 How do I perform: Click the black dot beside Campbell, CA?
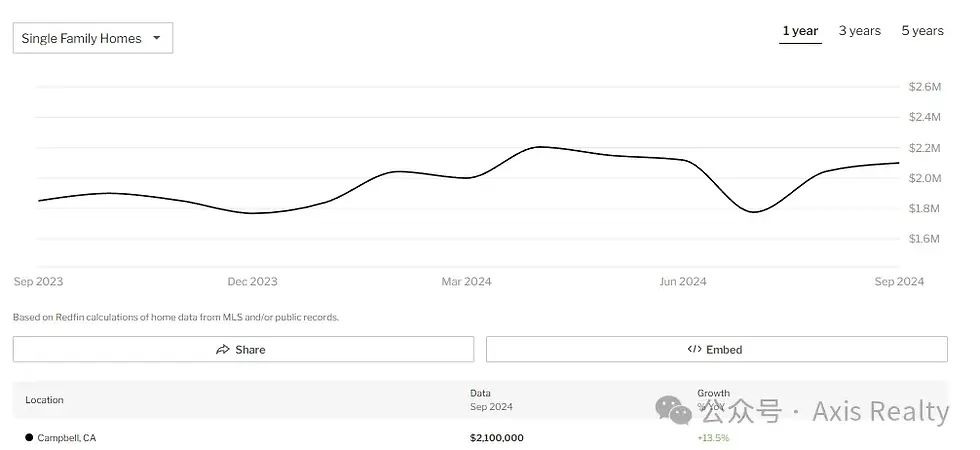pos(29,437)
